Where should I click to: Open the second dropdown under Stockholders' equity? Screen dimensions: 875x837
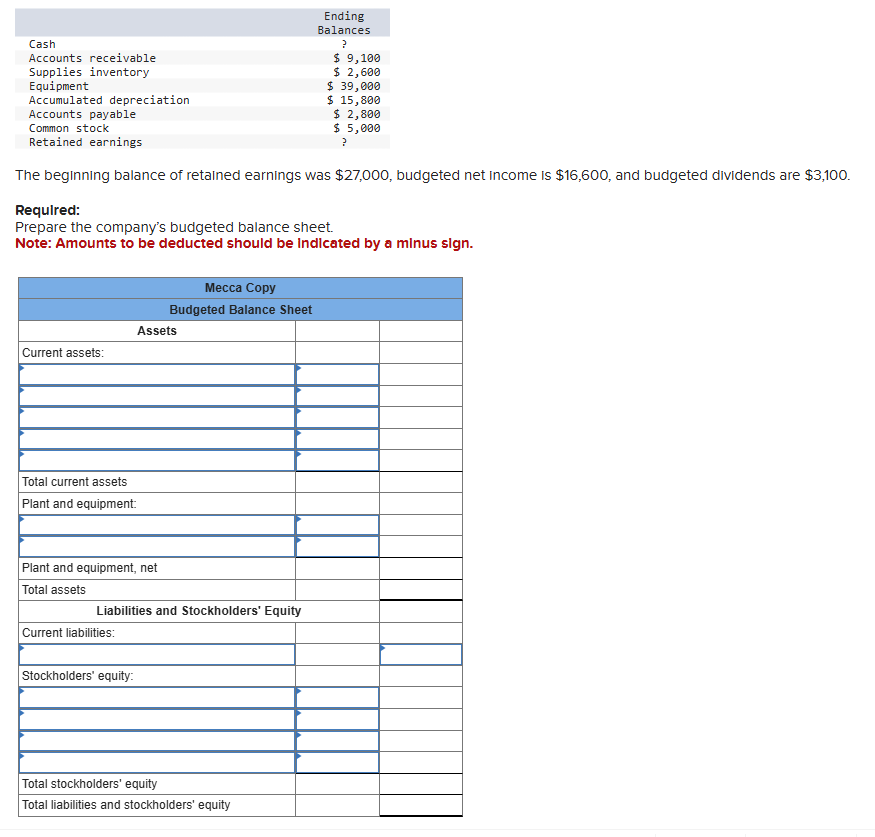(x=155, y=718)
